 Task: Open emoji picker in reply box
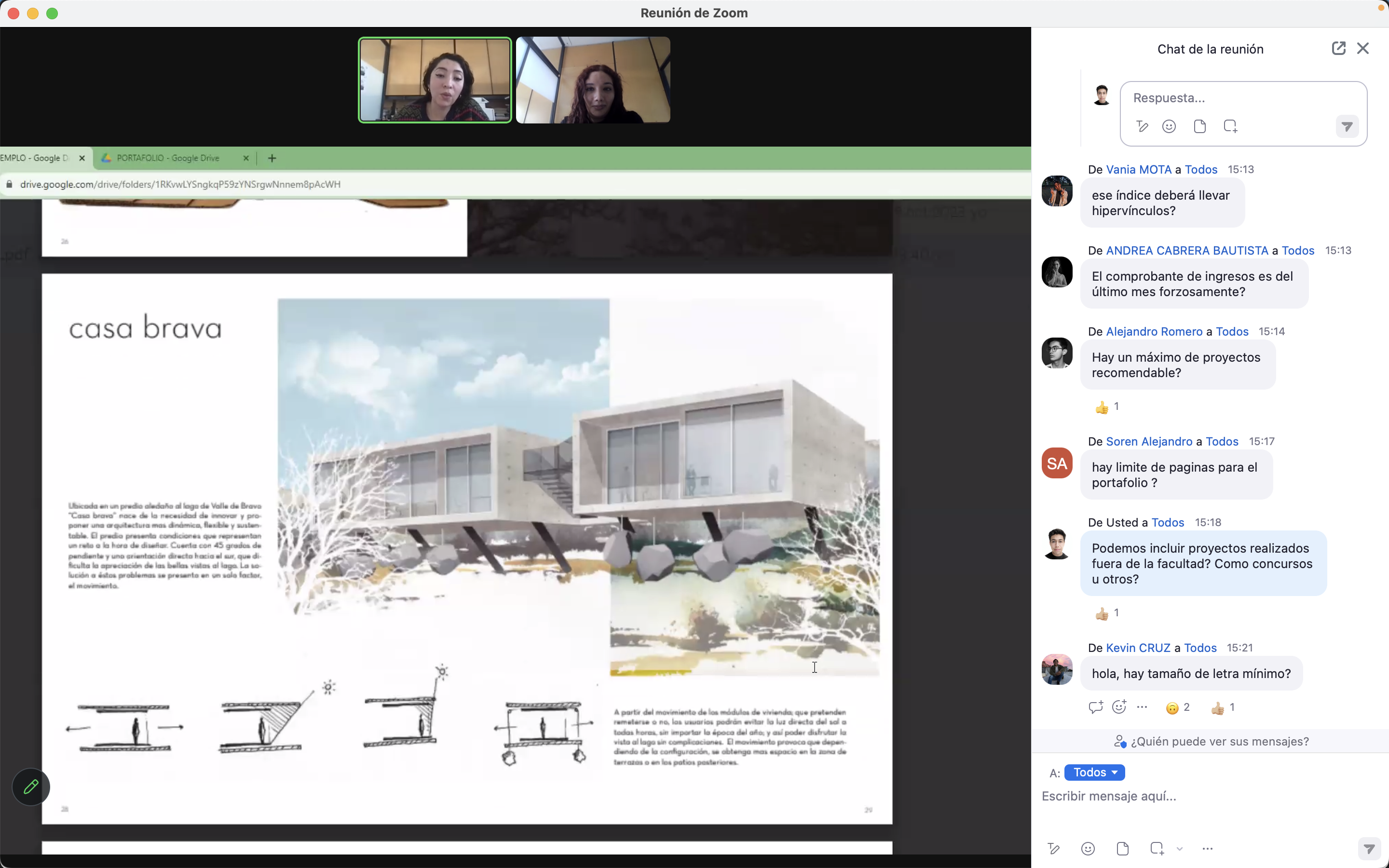(x=1169, y=126)
